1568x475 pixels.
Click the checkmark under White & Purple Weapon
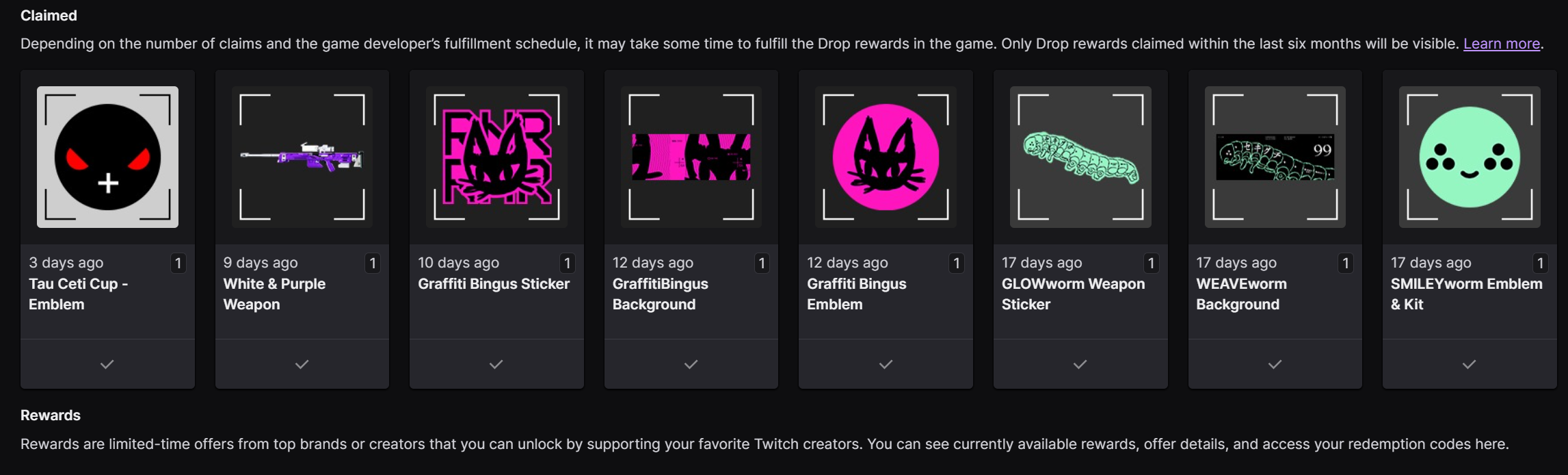pos(302,364)
